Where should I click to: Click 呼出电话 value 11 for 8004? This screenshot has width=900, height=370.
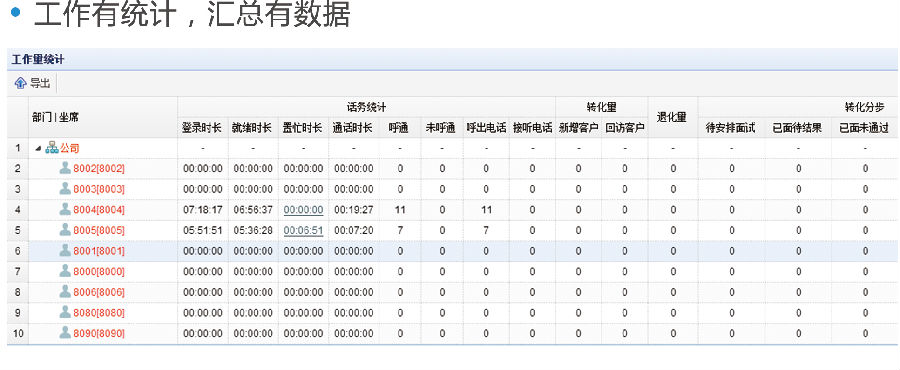tap(486, 210)
